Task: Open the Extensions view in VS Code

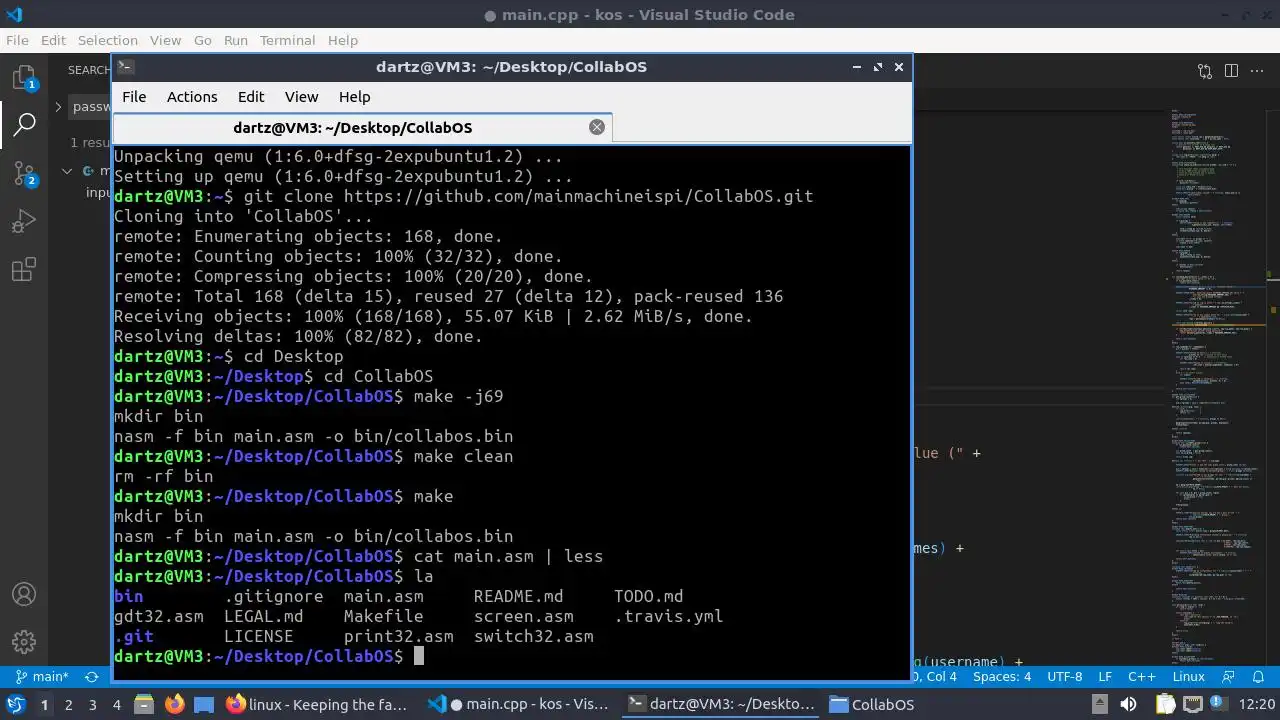Action: coord(24,270)
